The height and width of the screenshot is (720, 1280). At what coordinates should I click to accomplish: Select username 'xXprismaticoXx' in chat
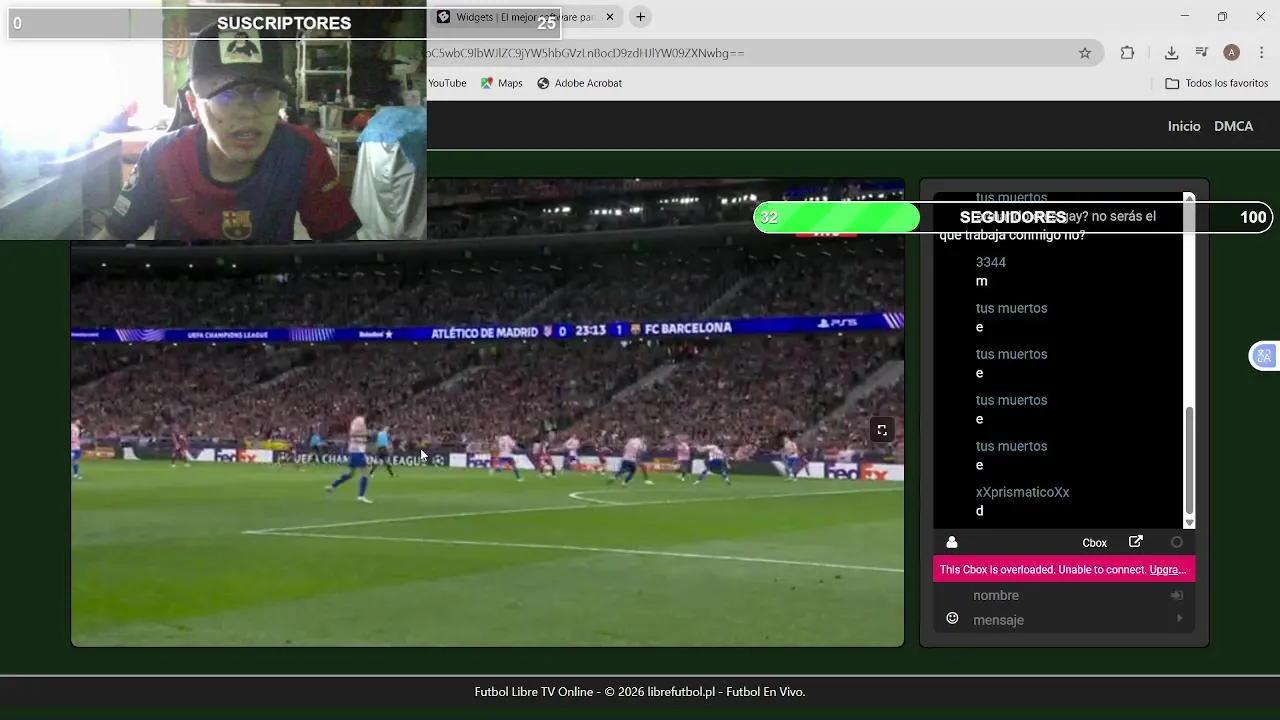point(1022,492)
